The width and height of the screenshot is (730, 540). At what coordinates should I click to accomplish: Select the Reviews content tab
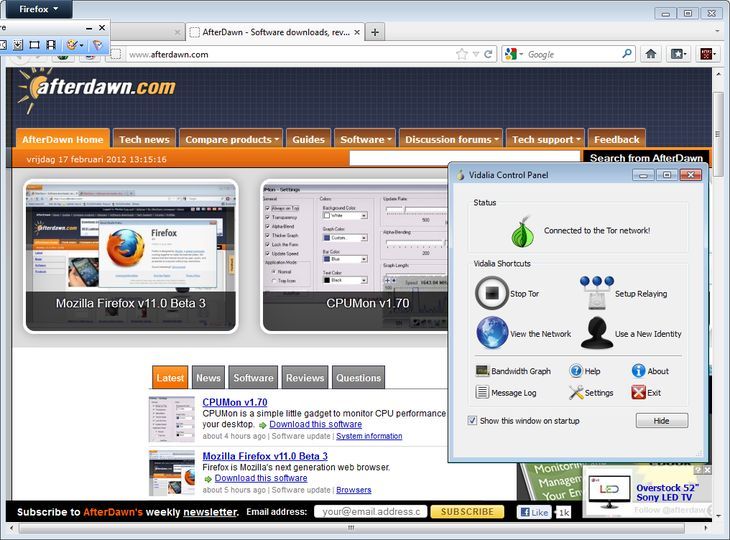pyautogui.click(x=305, y=378)
